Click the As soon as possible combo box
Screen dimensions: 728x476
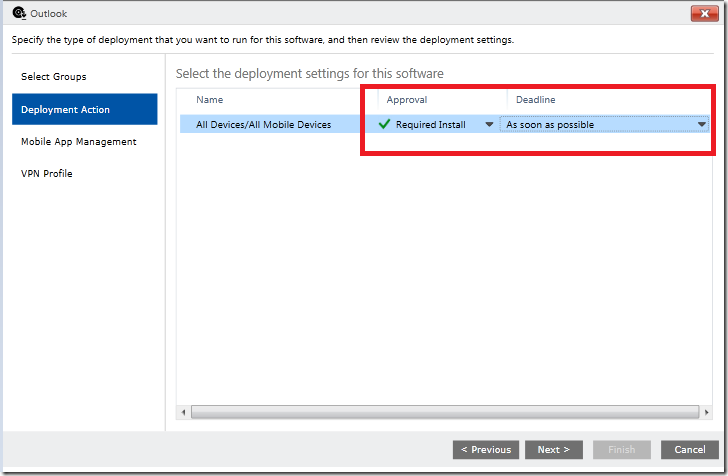point(604,124)
